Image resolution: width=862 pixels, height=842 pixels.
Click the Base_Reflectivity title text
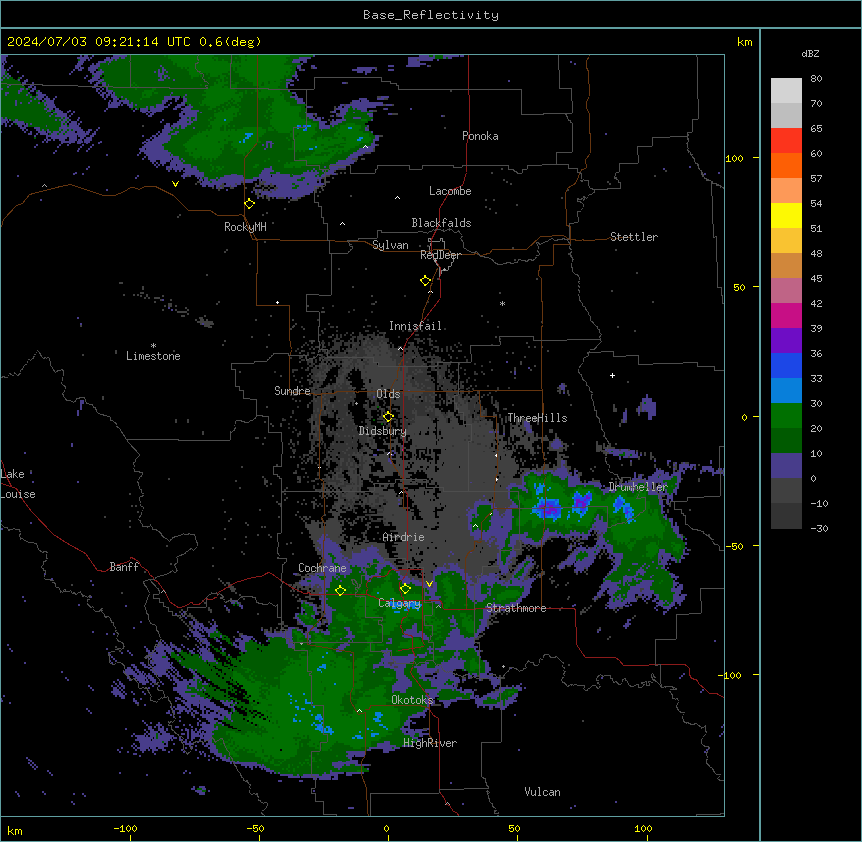[431, 15]
